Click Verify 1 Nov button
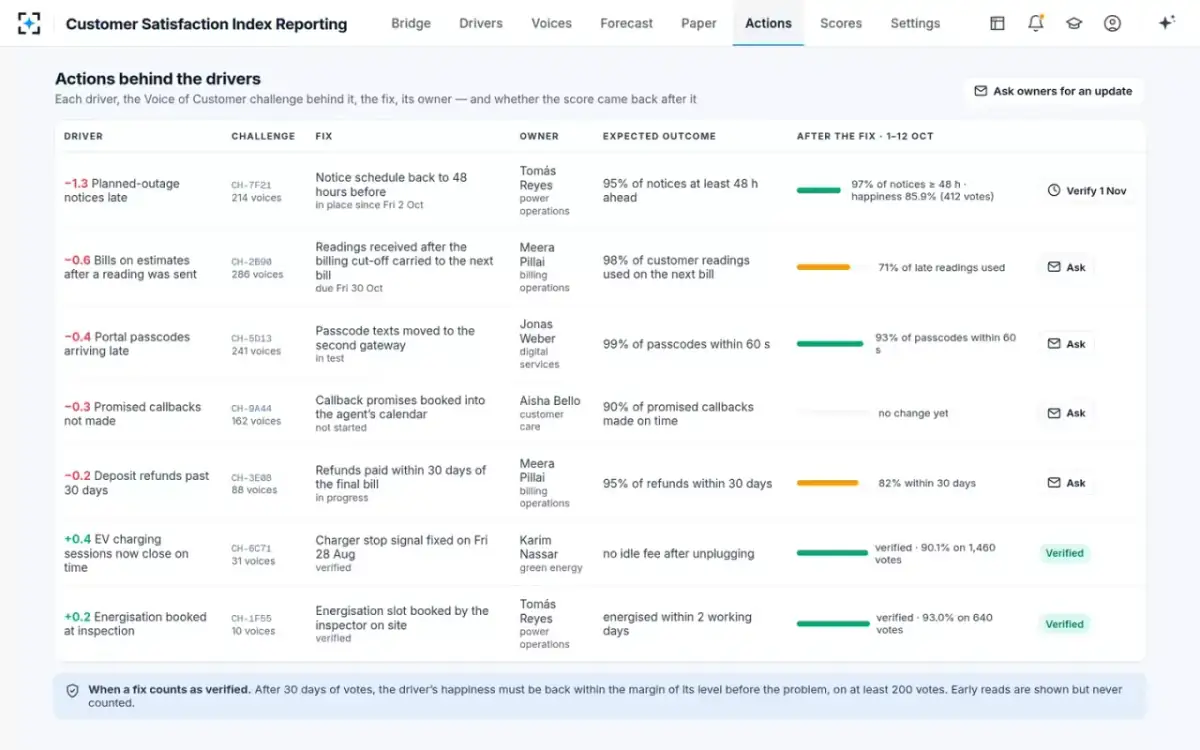The height and width of the screenshot is (750, 1200). (1086, 190)
